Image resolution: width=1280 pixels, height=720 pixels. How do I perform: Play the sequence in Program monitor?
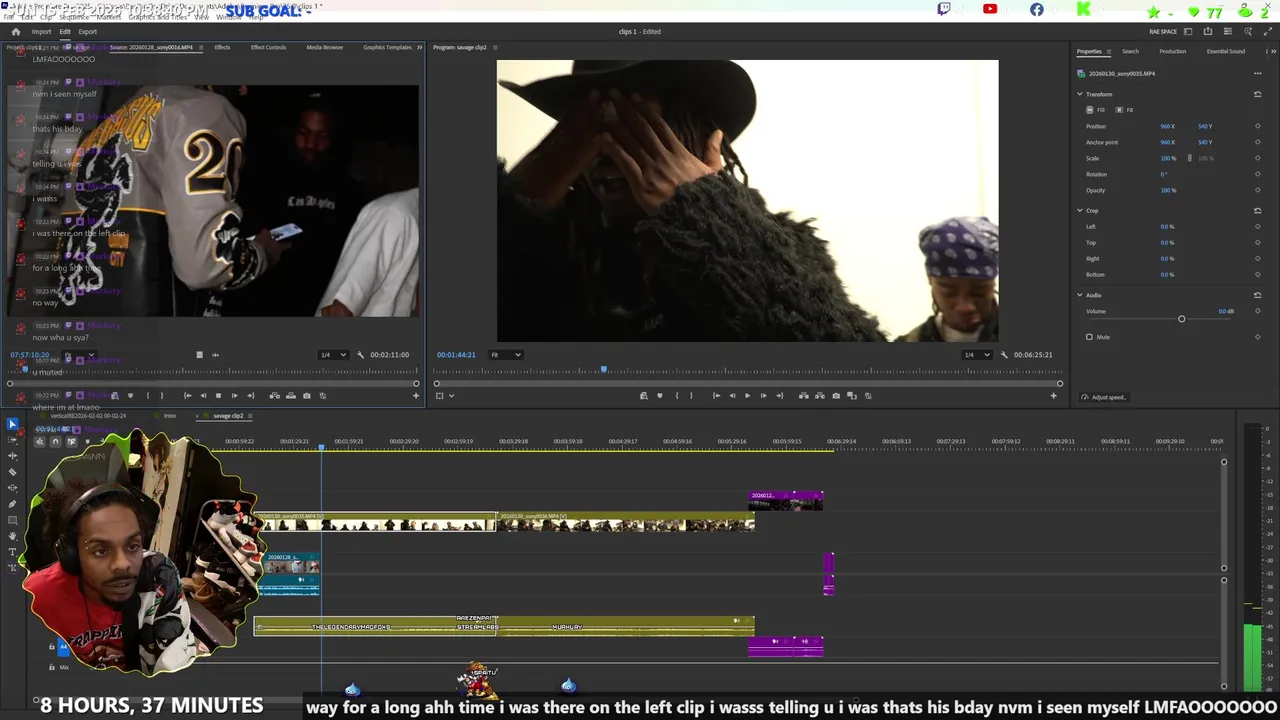point(747,395)
